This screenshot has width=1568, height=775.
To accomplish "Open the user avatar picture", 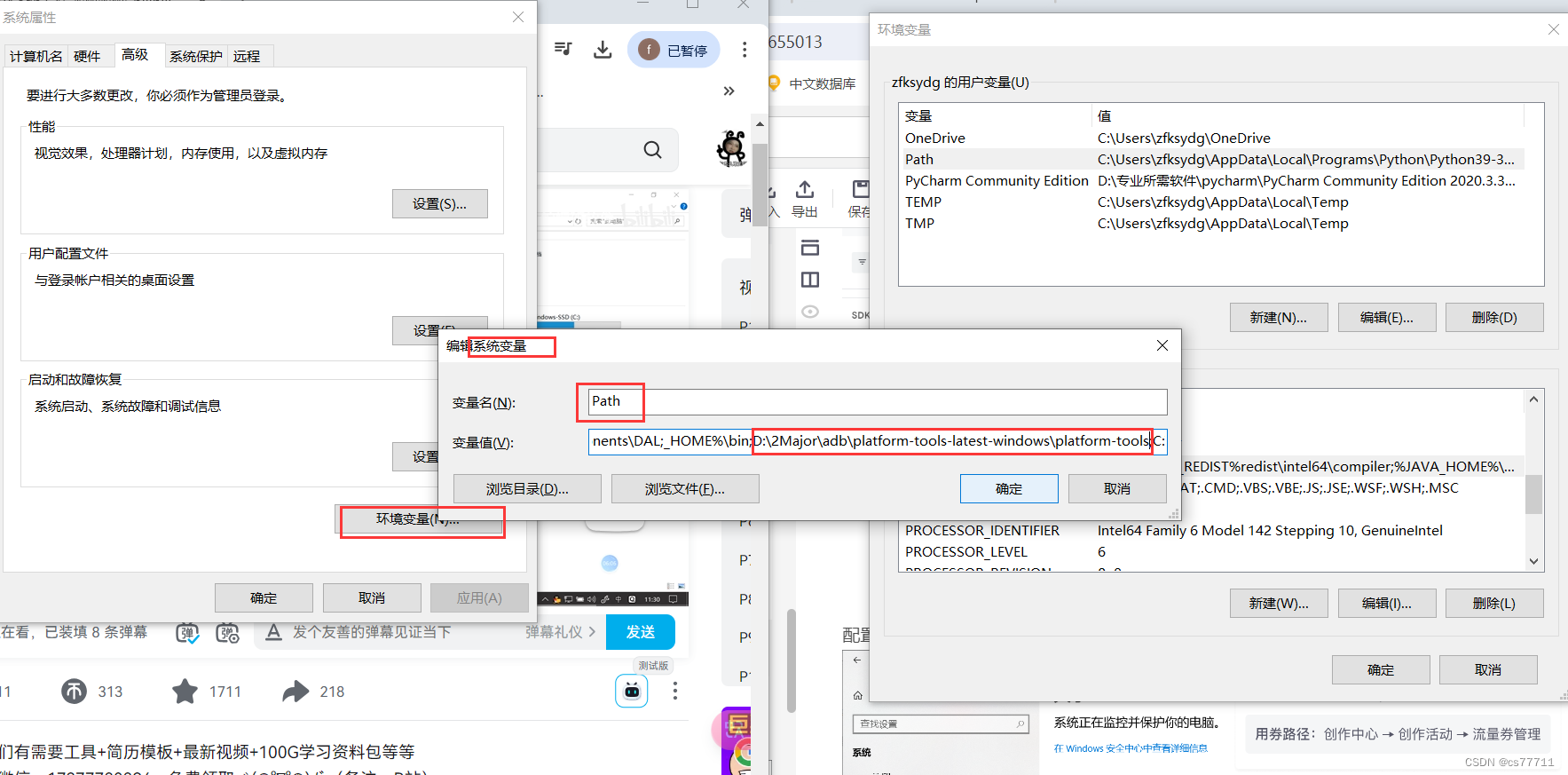I will 732,148.
